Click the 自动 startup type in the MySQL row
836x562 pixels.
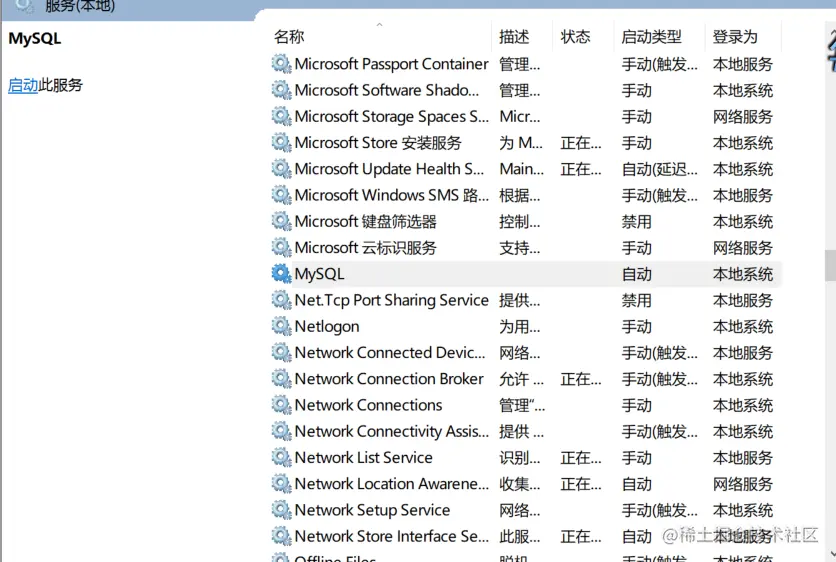click(637, 274)
